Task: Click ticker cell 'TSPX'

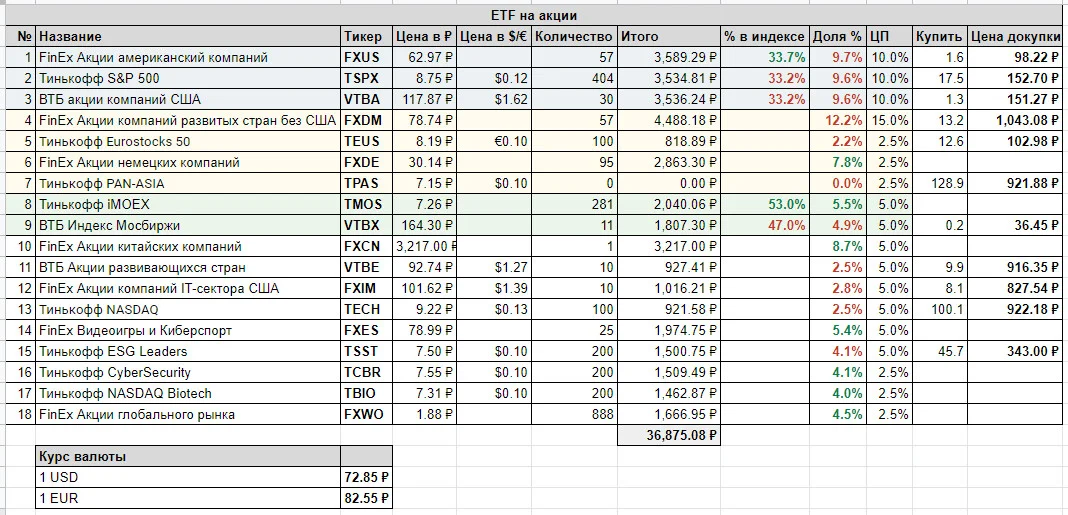Action: pyautogui.click(x=367, y=78)
